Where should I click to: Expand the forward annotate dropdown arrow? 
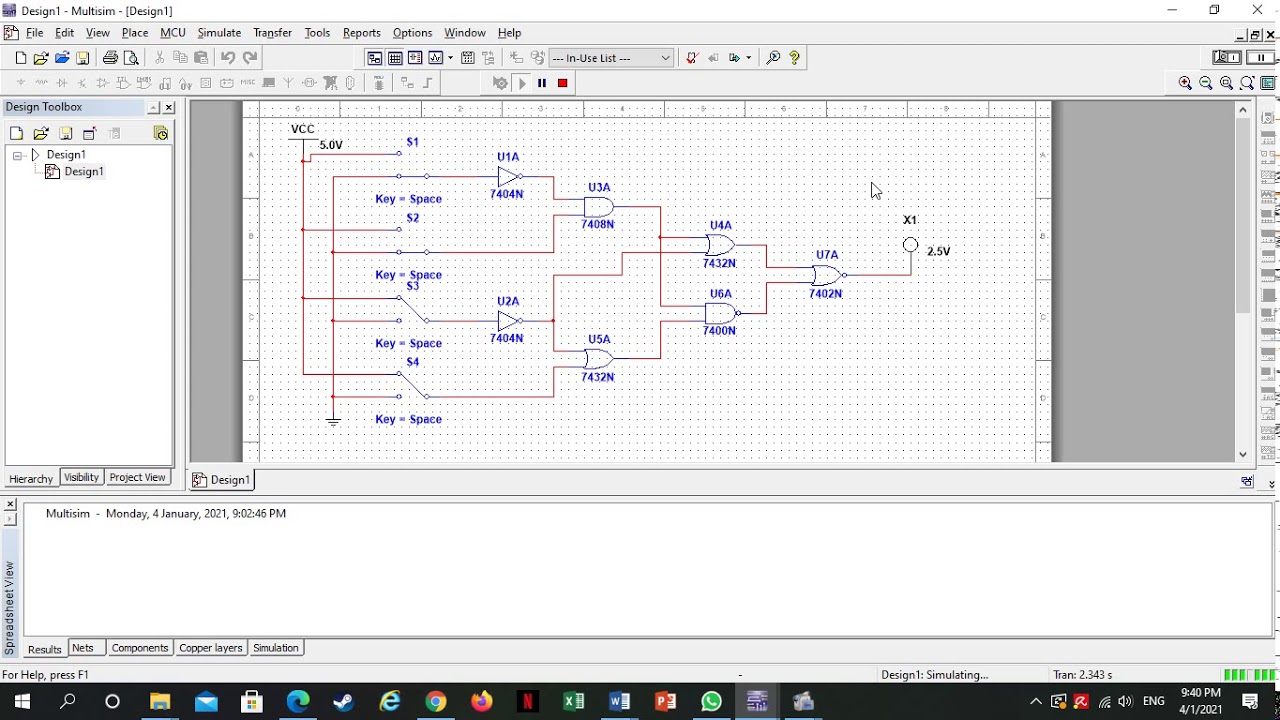click(x=749, y=58)
